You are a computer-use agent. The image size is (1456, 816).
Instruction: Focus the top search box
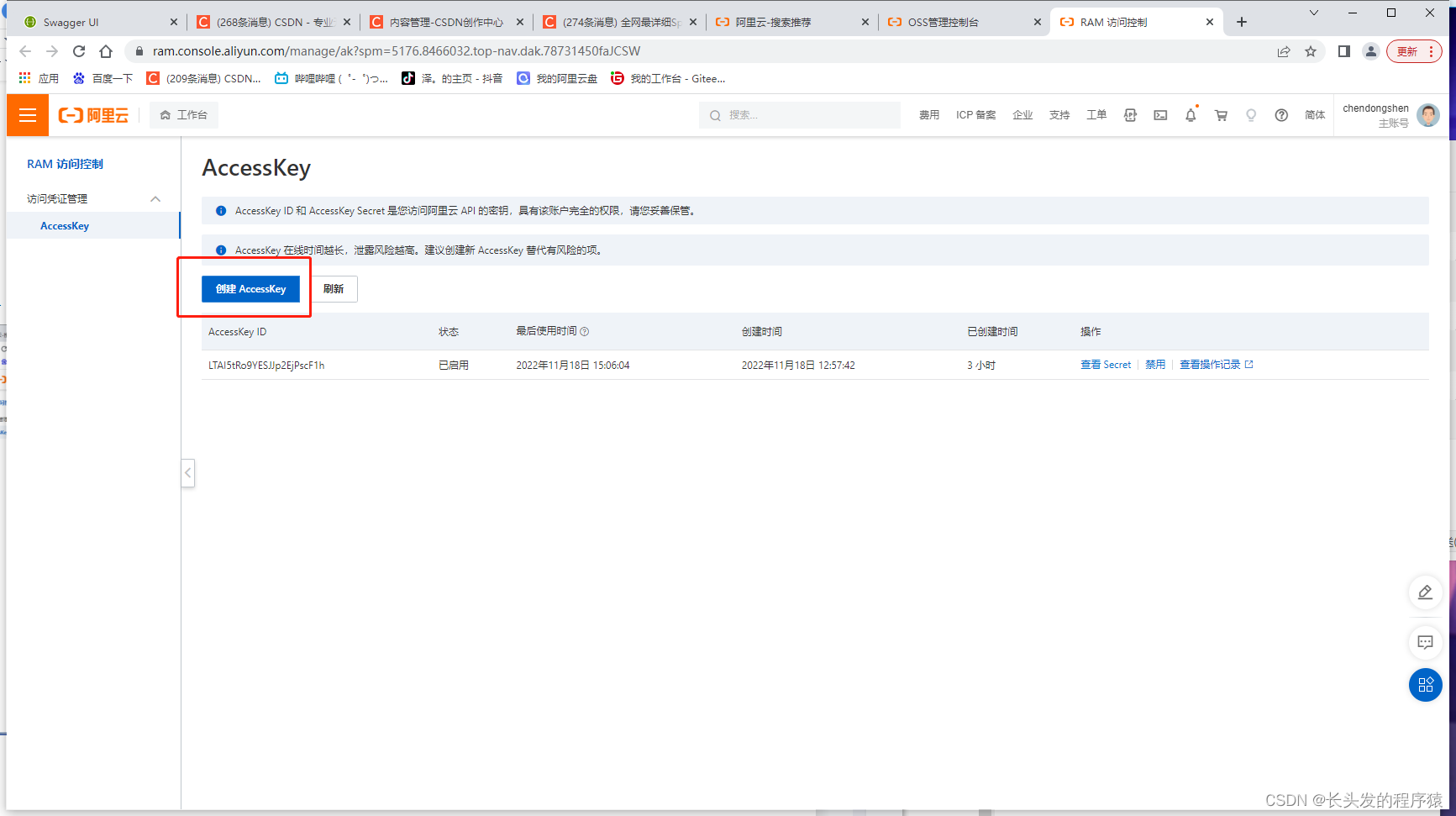[x=800, y=115]
